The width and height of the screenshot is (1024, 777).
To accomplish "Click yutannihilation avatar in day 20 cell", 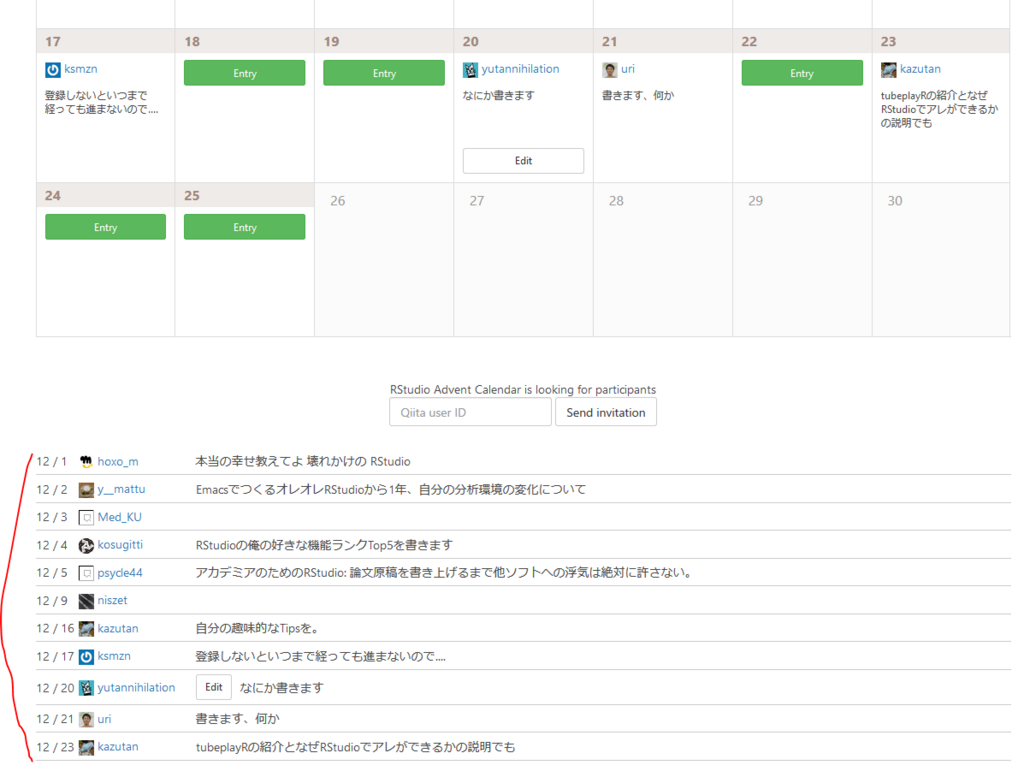I will click(470, 70).
